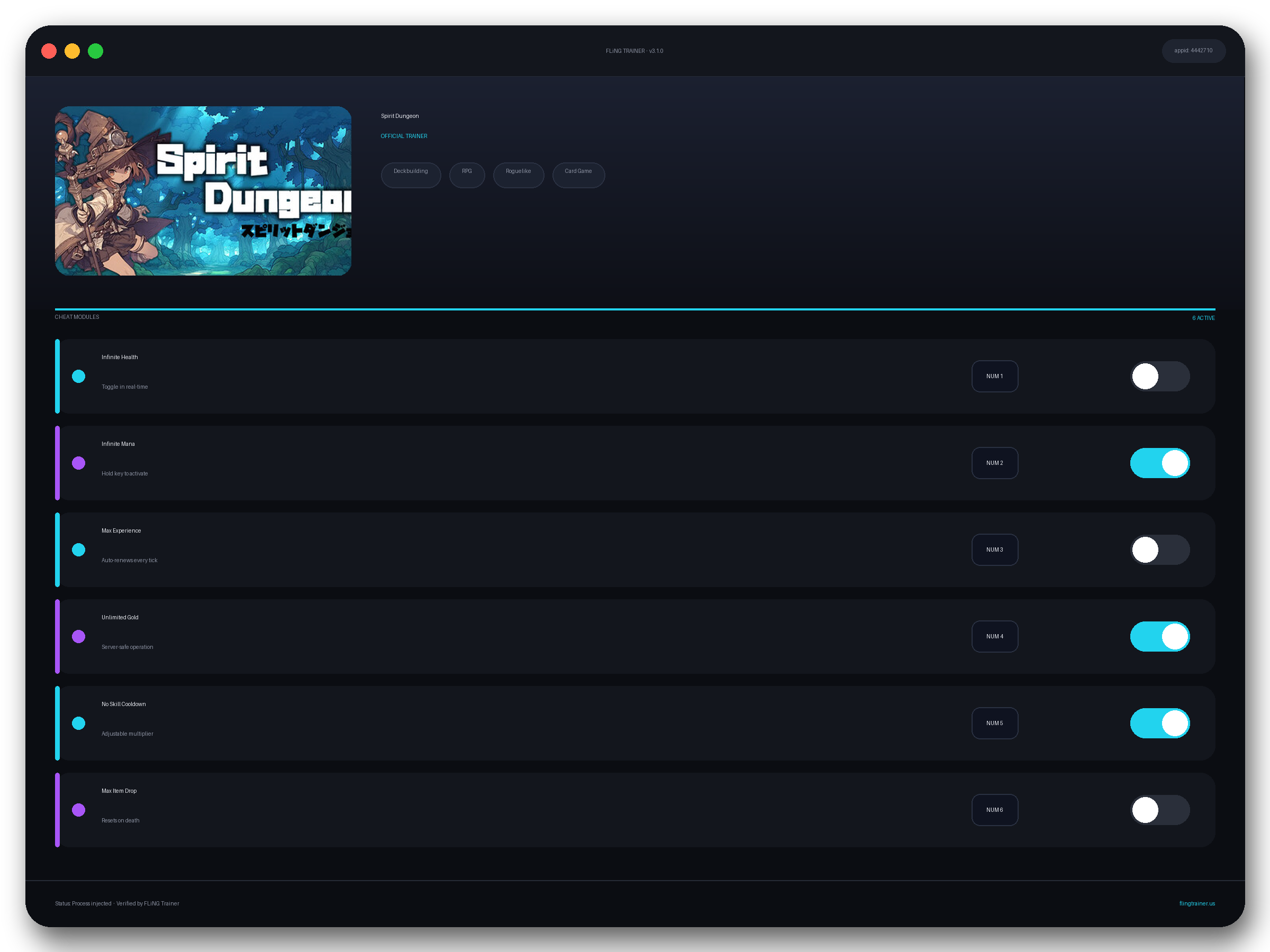
Task: Click the cyan dot beside No Skill Cooldown
Action: [x=79, y=723]
